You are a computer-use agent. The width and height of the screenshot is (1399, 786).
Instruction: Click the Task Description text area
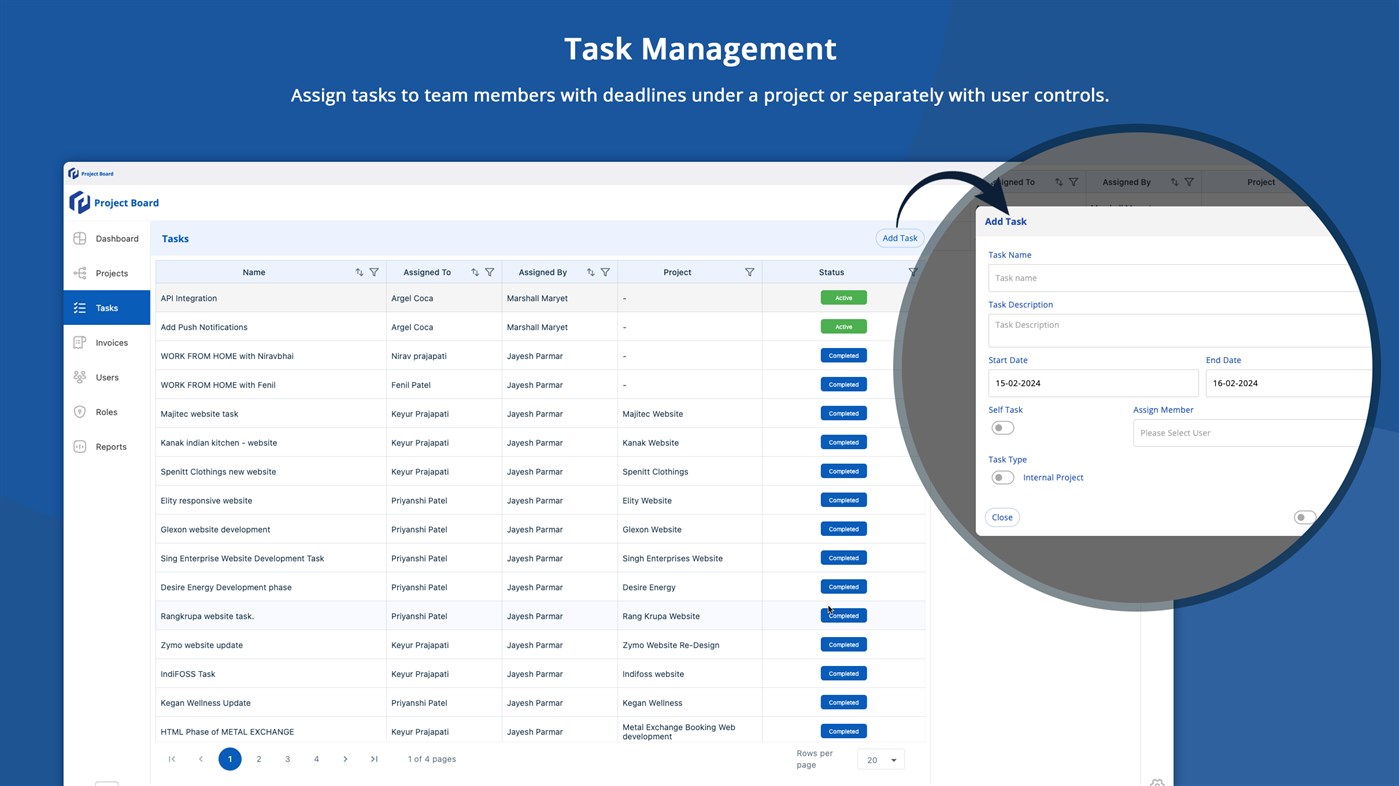pos(1180,330)
